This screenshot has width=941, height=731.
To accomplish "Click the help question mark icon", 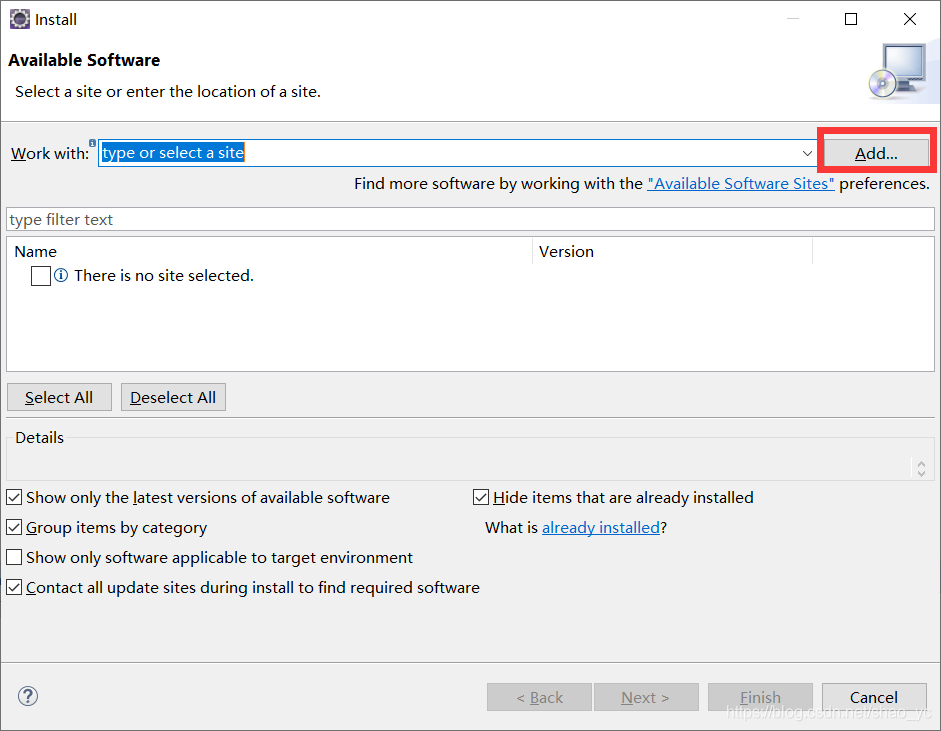I will tap(27, 696).
